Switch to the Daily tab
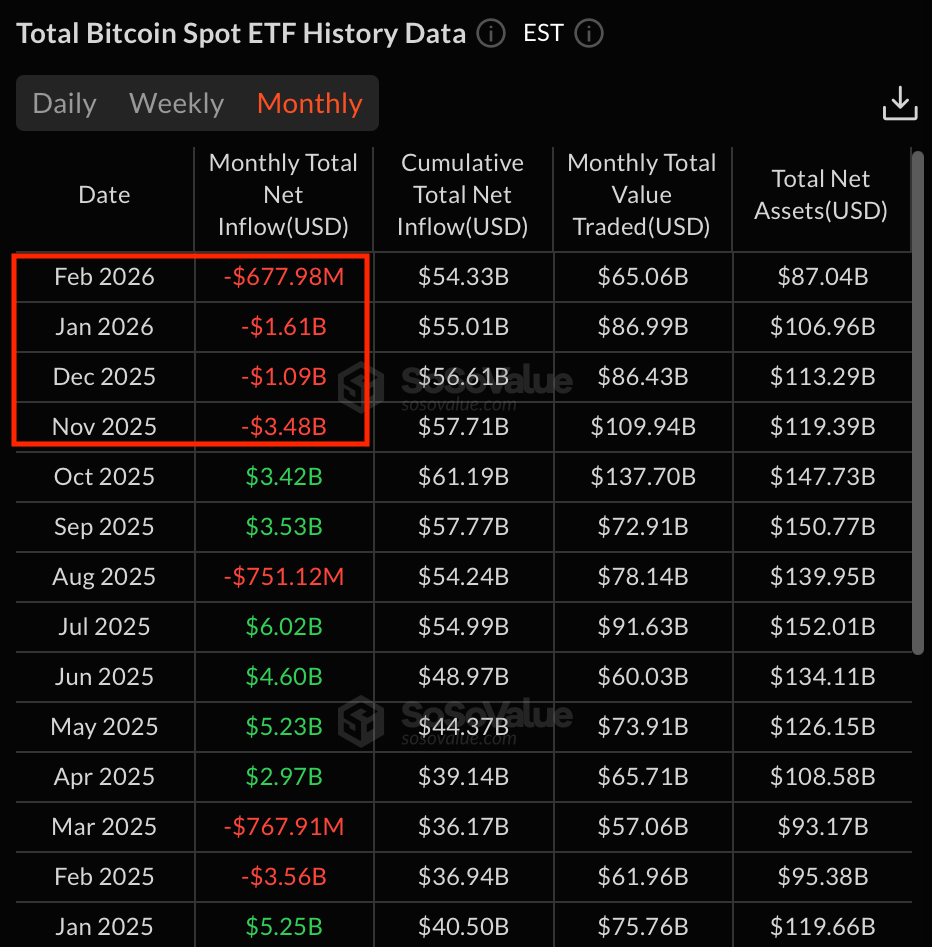This screenshot has width=932, height=947. (65, 103)
